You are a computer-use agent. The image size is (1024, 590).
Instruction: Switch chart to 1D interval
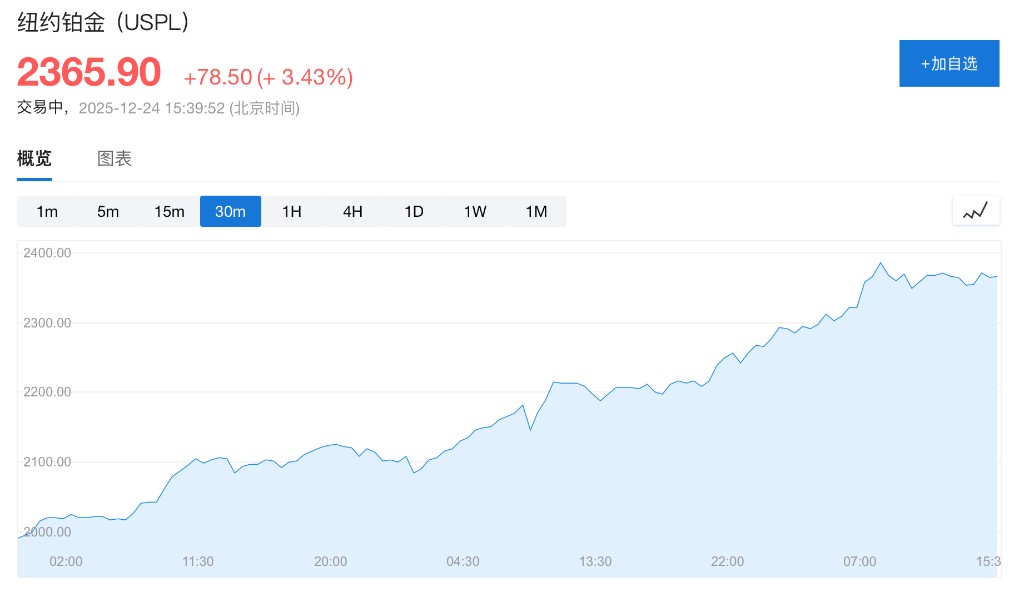413,212
